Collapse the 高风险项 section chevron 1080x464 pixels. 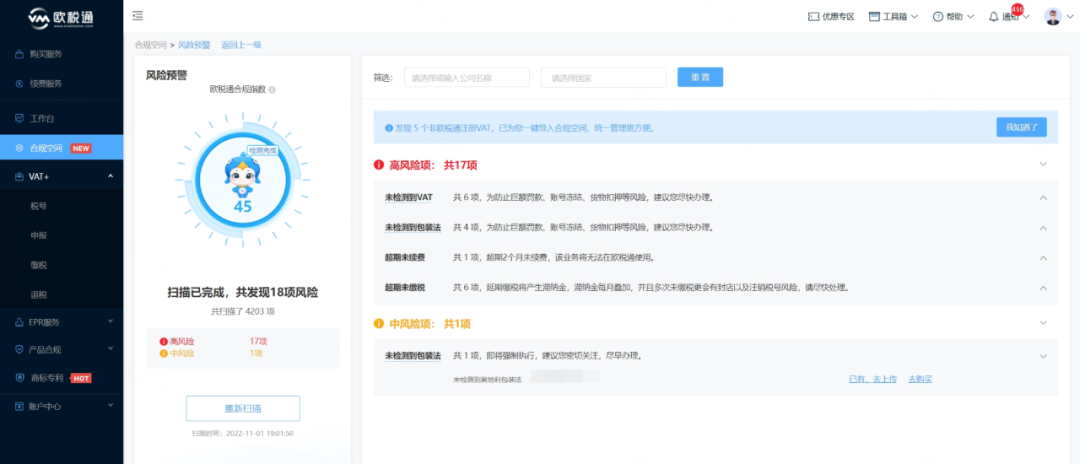(1043, 164)
